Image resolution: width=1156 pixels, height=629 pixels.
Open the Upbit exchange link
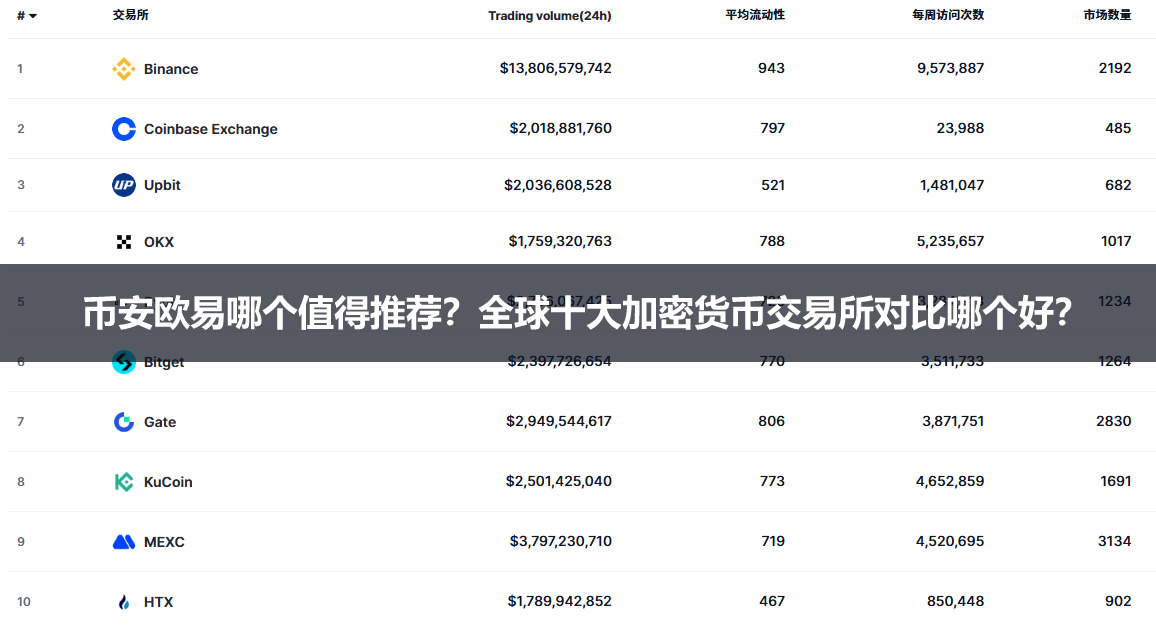click(x=162, y=185)
